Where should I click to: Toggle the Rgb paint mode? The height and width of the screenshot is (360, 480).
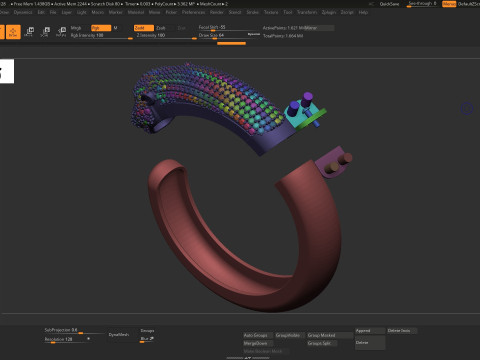[101, 28]
